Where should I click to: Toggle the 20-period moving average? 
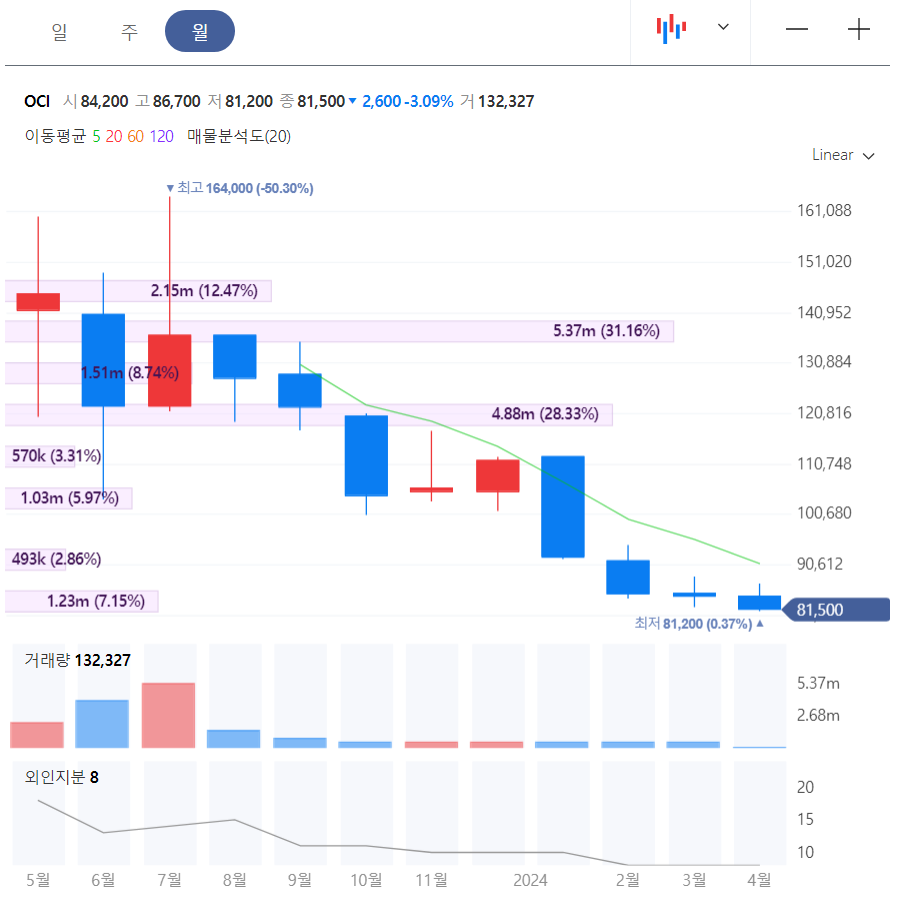(x=114, y=136)
